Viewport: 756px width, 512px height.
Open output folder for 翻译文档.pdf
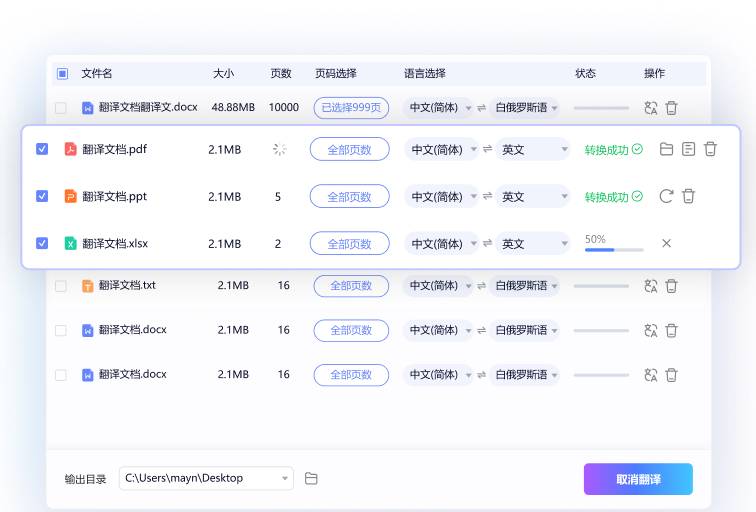point(666,149)
